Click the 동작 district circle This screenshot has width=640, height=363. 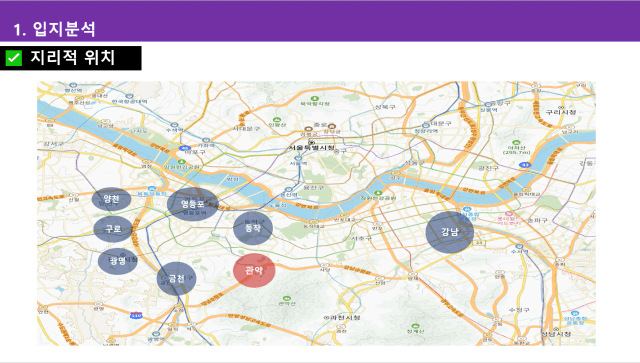[x=253, y=228]
